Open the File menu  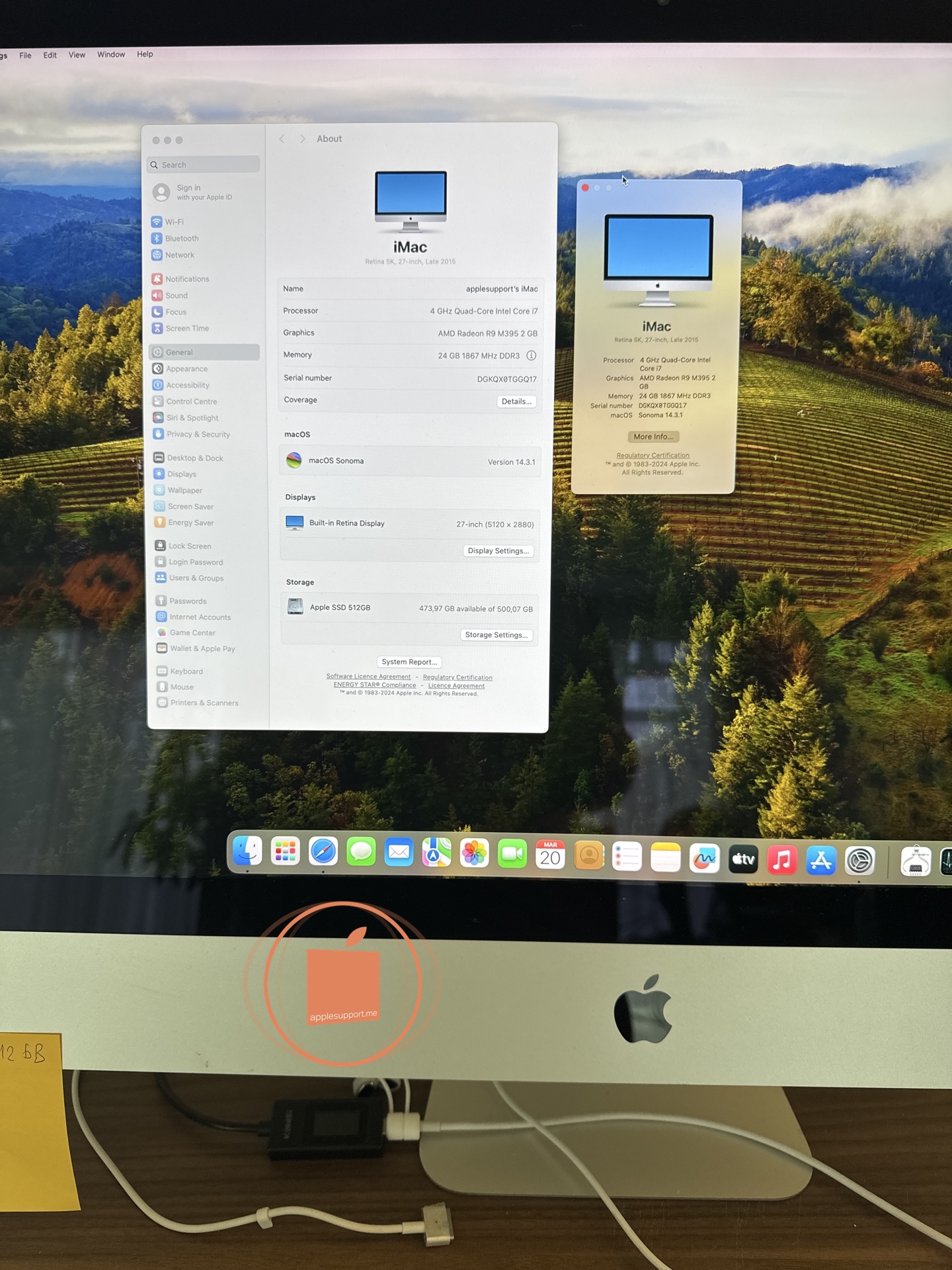[x=25, y=56]
